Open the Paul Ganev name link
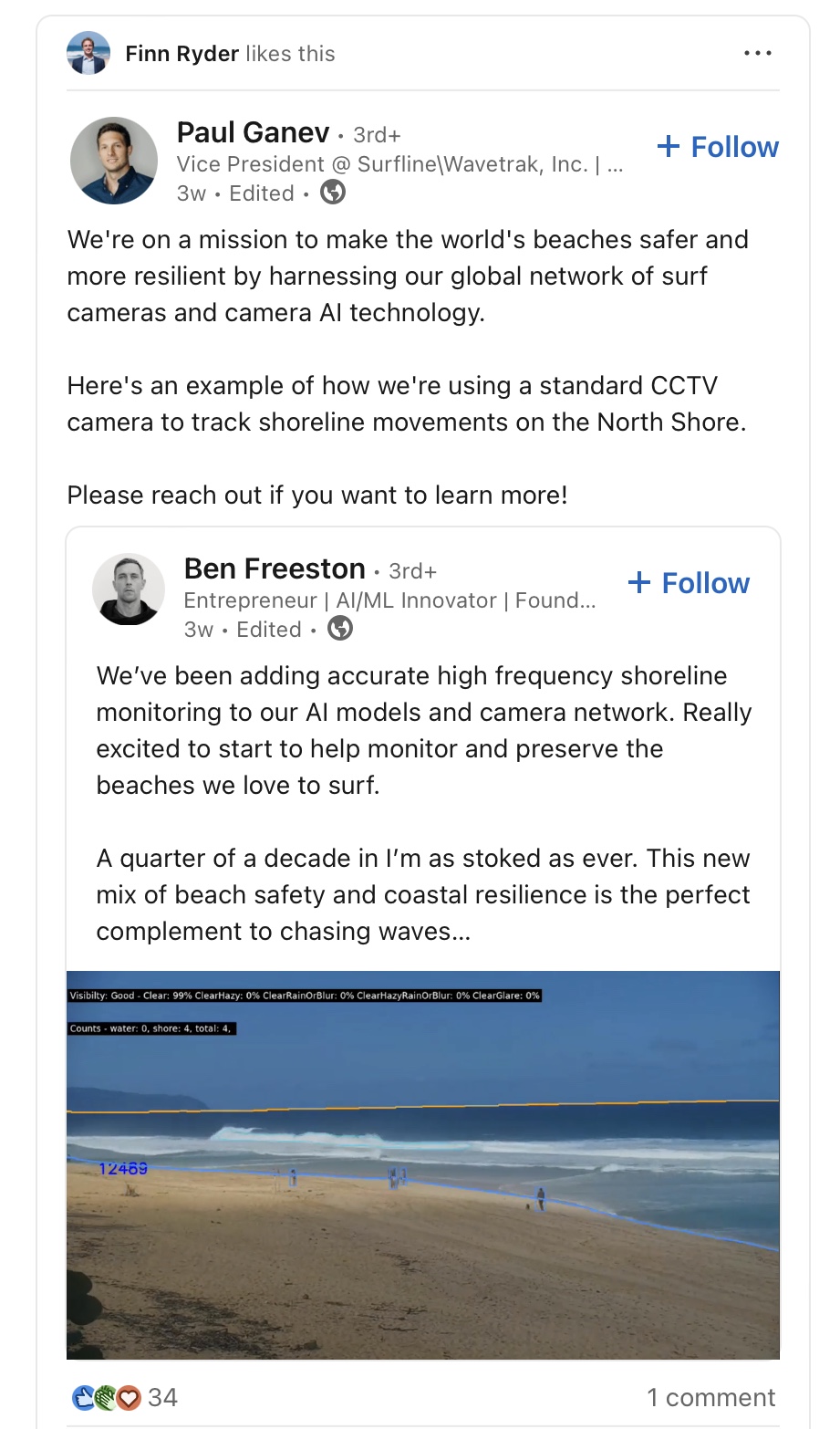Viewport: 840px width, 1429px height. (x=253, y=133)
